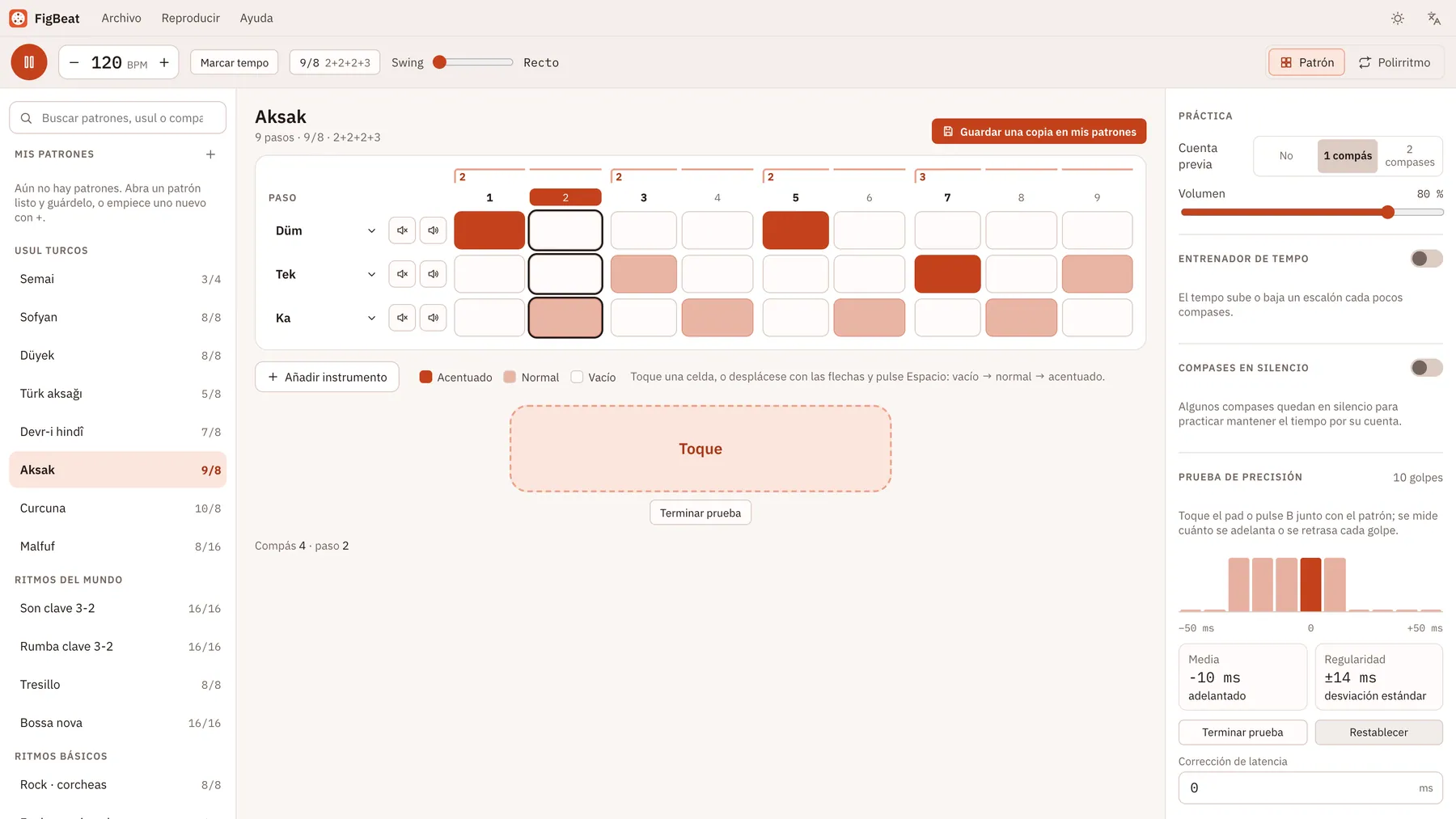Click the Marcar tempo button
The image size is (1456, 819).
[x=235, y=62]
